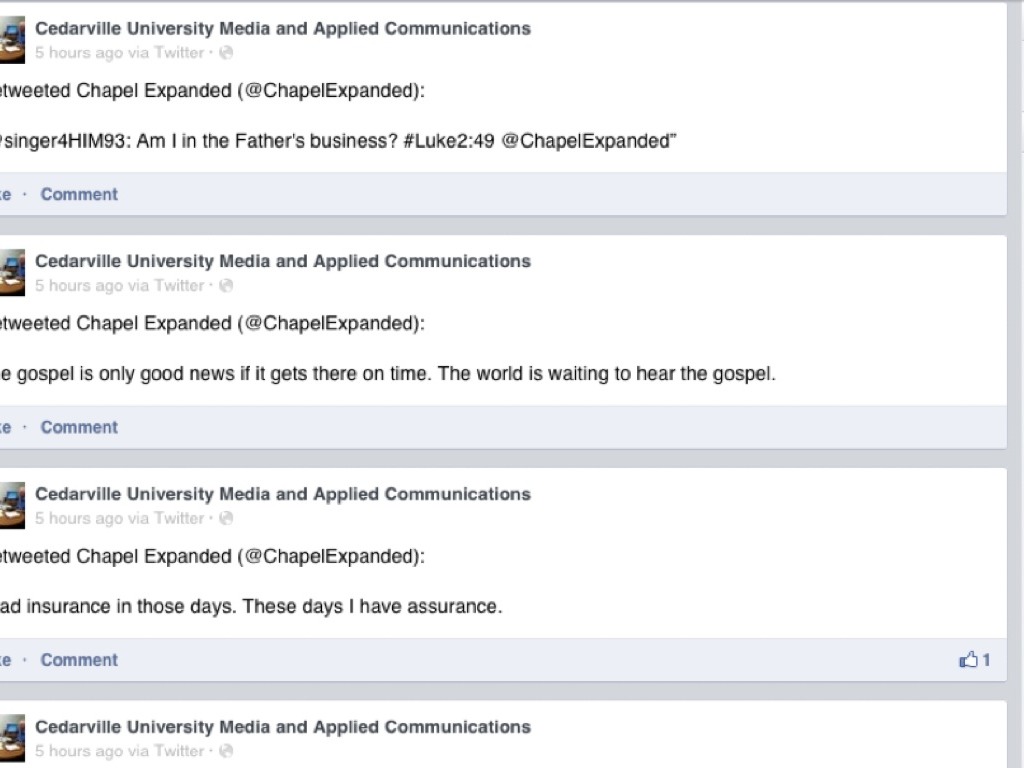This screenshot has width=1024, height=768.
Task: Open Cedarville University page name on topmost post
Action: pos(283,29)
